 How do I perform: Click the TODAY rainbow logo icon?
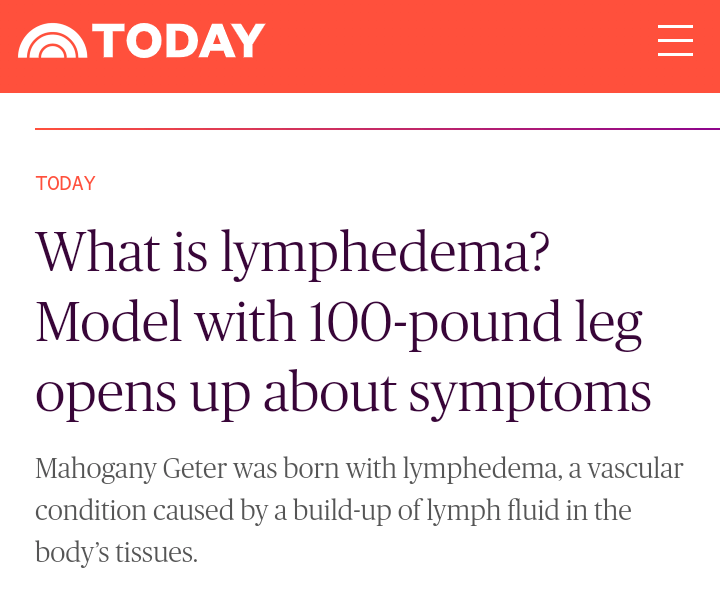pyautogui.click(x=52, y=42)
